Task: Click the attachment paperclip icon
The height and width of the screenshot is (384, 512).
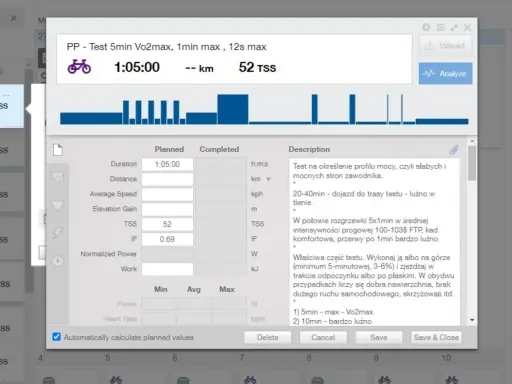Action: pos(454,150)
